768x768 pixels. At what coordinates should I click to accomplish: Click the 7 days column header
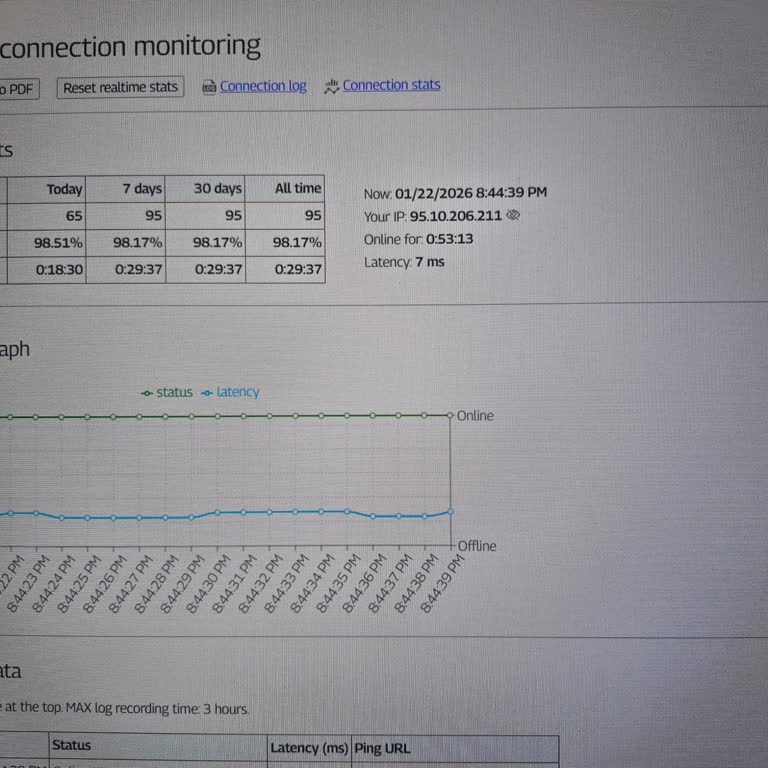click(x=126, y=189)
